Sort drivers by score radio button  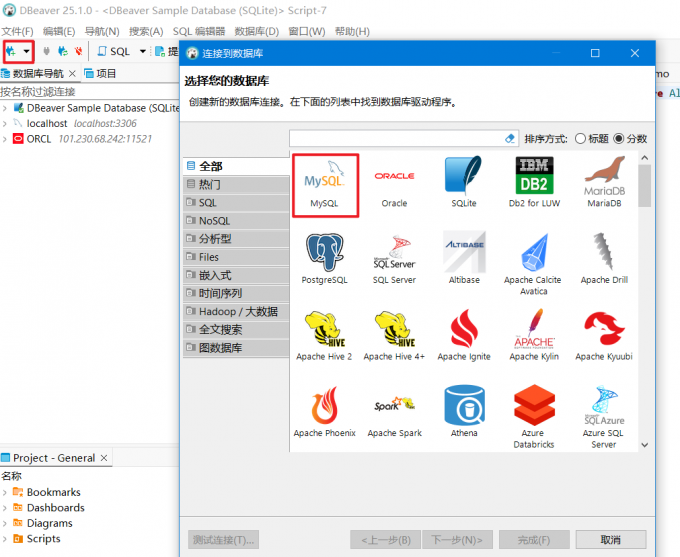pyautogui.click(x=619, y=139)
